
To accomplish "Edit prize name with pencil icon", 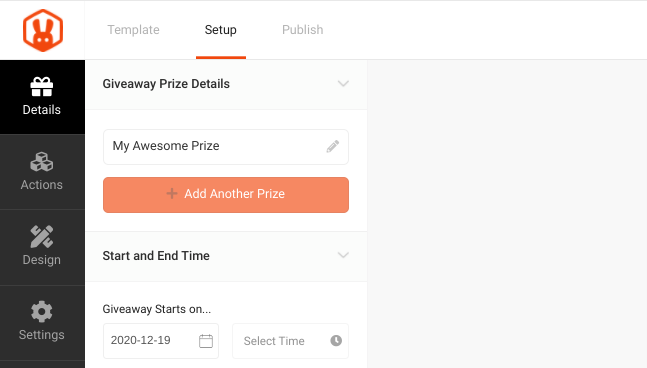I will pyautogui.click(x=333, y=146).
